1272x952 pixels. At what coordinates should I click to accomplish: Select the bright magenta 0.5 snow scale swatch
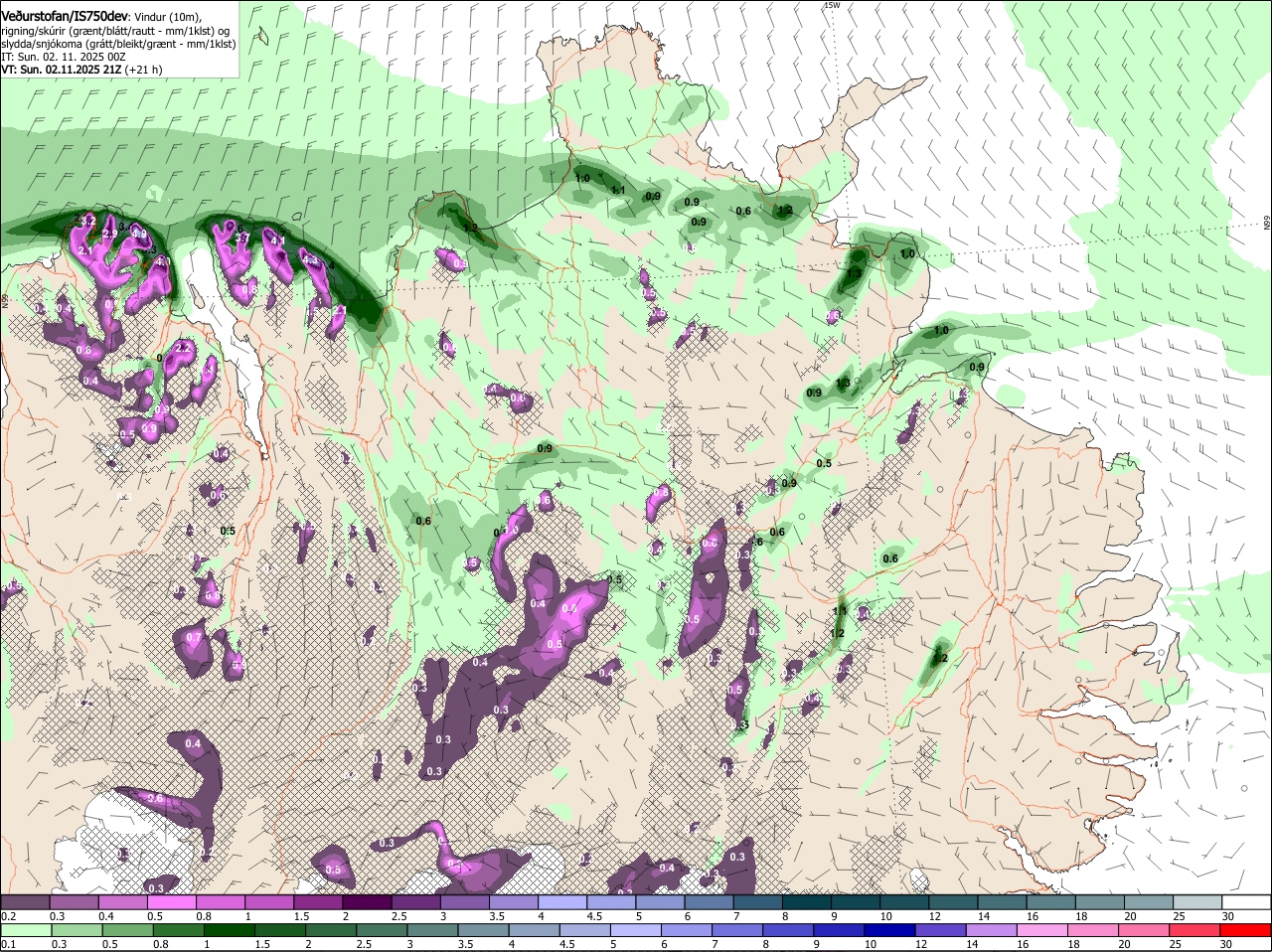click(172, 902)
